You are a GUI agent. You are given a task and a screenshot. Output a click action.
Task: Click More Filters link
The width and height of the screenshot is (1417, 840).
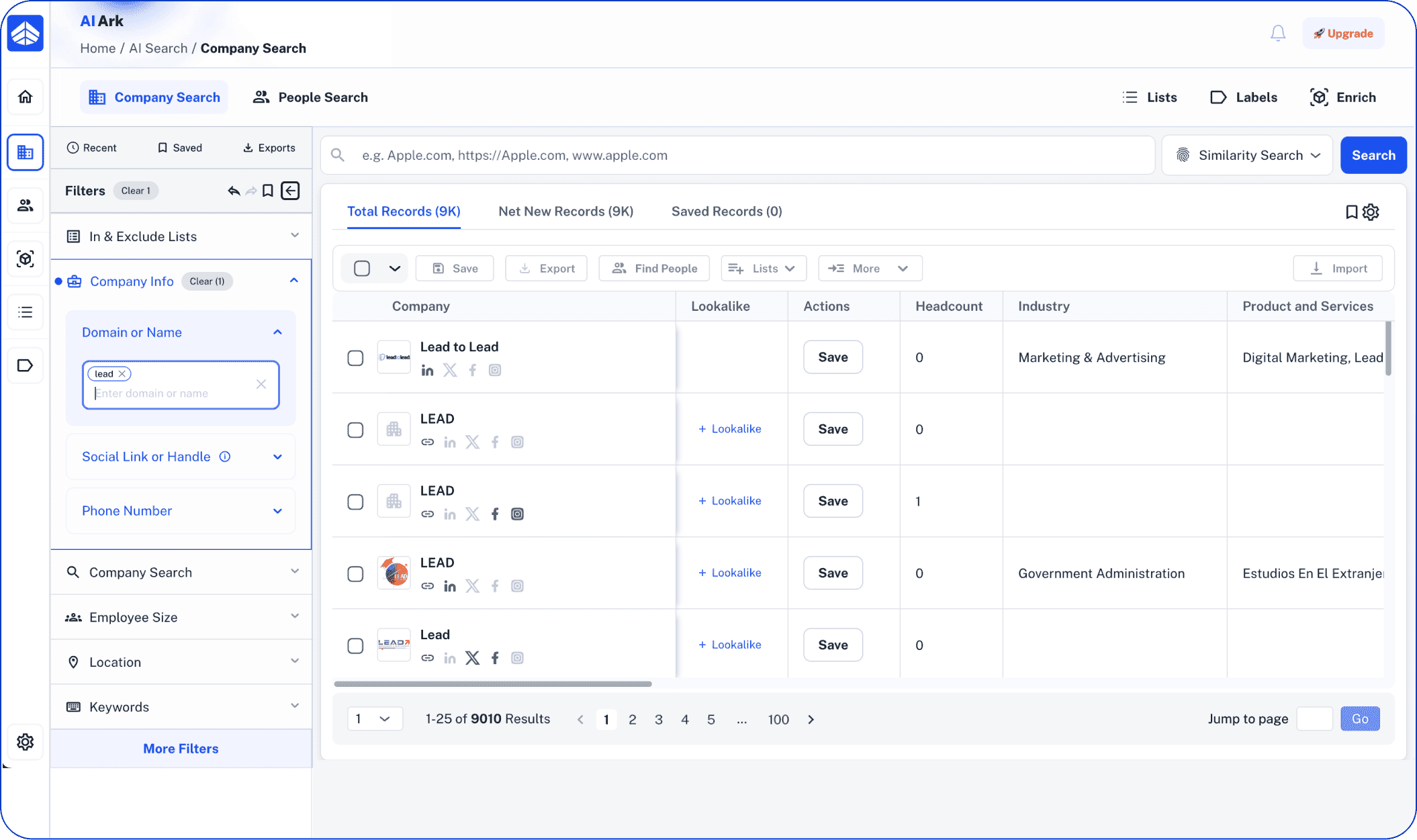coord(181,749)
